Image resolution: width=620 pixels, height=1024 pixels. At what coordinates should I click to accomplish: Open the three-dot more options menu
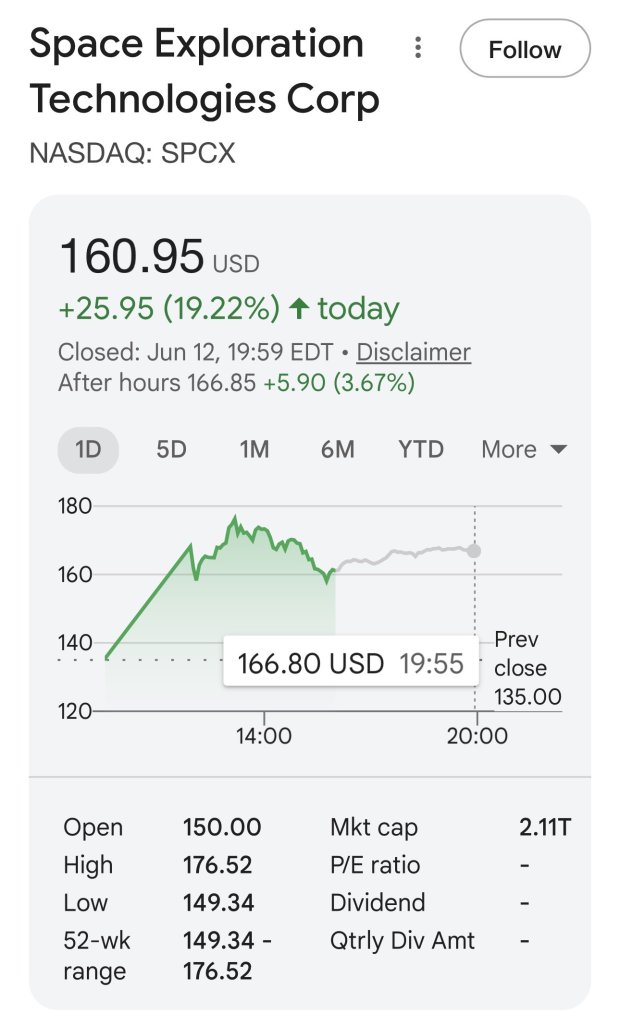click(418, 48)
